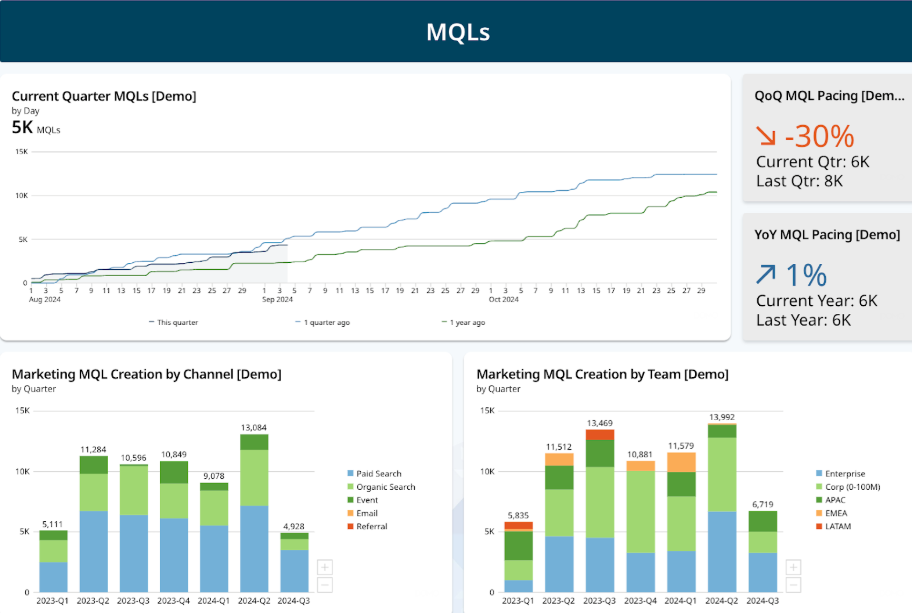Open the QoQ MQL Pacing card title

tap(829, 95)
